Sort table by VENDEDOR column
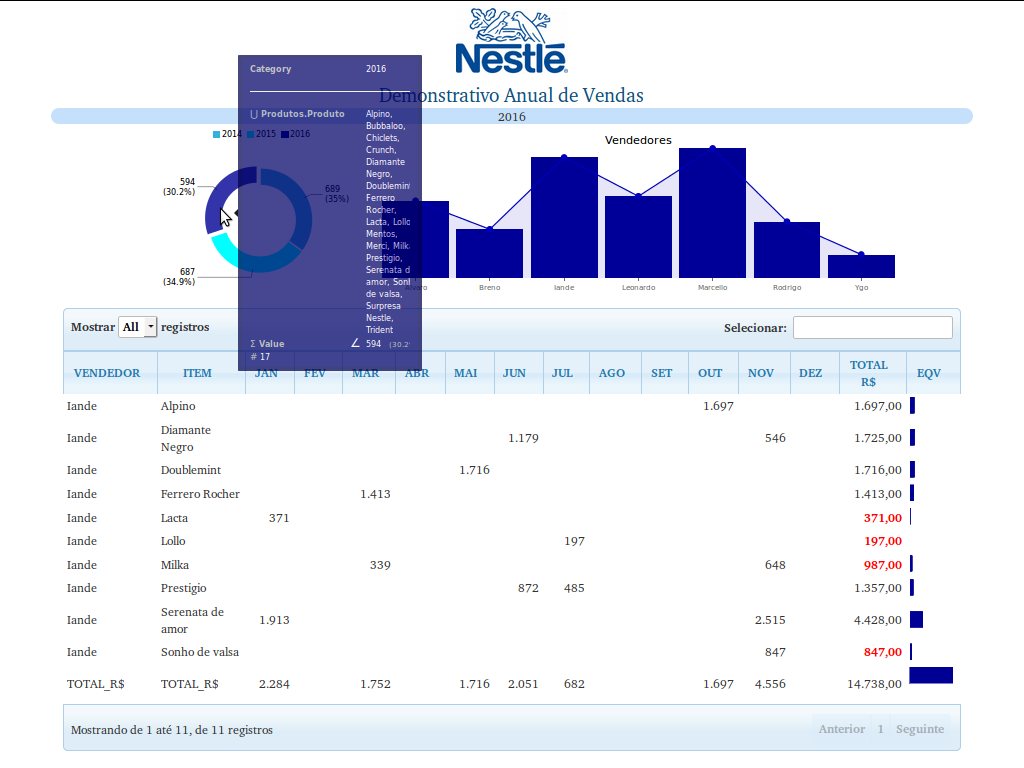The image size is (1024, 768). point(110,373)
